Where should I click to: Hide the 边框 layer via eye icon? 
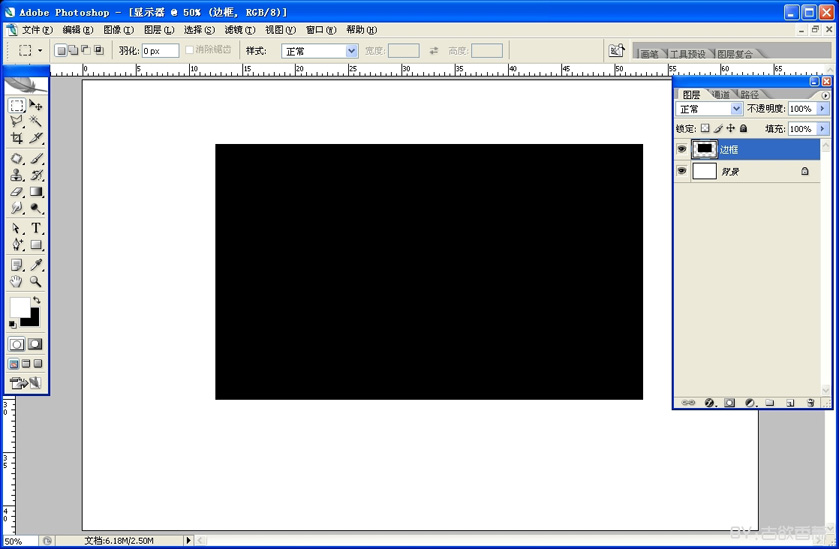682,149
